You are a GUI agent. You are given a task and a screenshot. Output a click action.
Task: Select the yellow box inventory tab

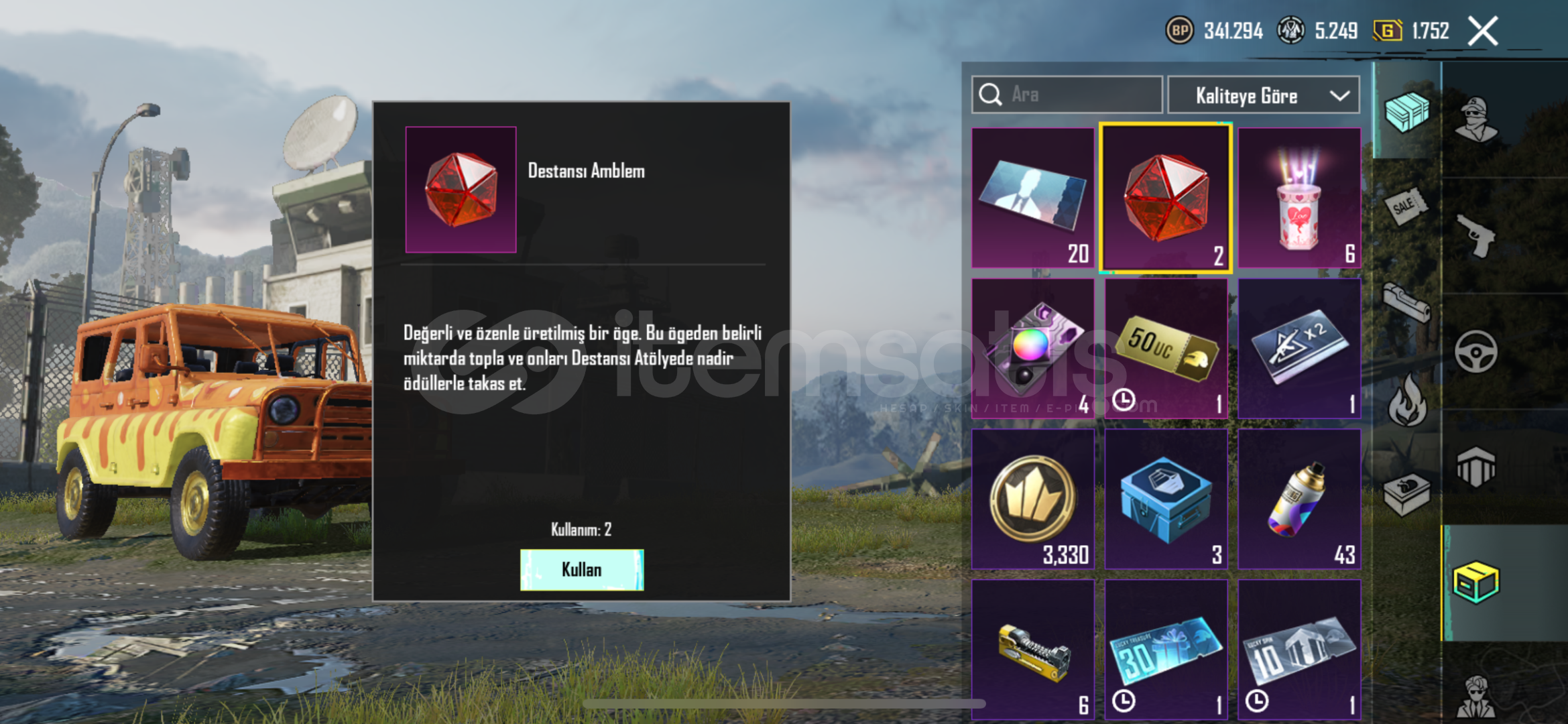point(1476,582)
